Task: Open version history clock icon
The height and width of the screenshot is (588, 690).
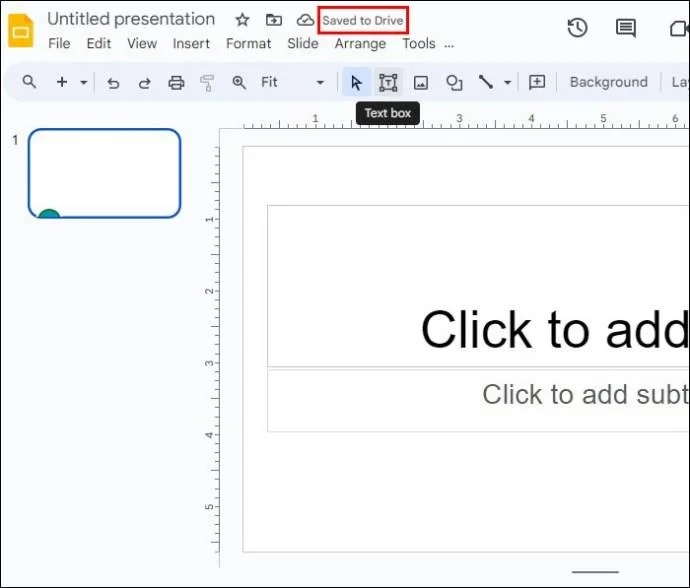Action: tap(577, 28)
